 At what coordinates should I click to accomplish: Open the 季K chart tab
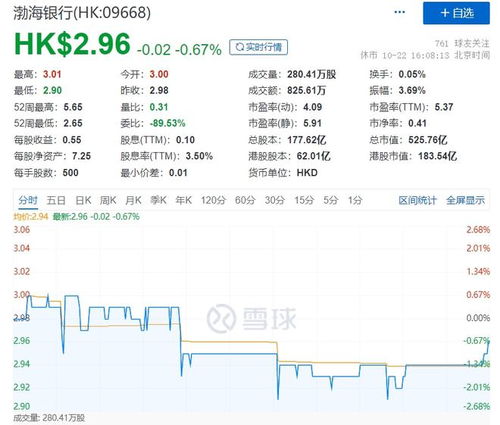(158, 200)
